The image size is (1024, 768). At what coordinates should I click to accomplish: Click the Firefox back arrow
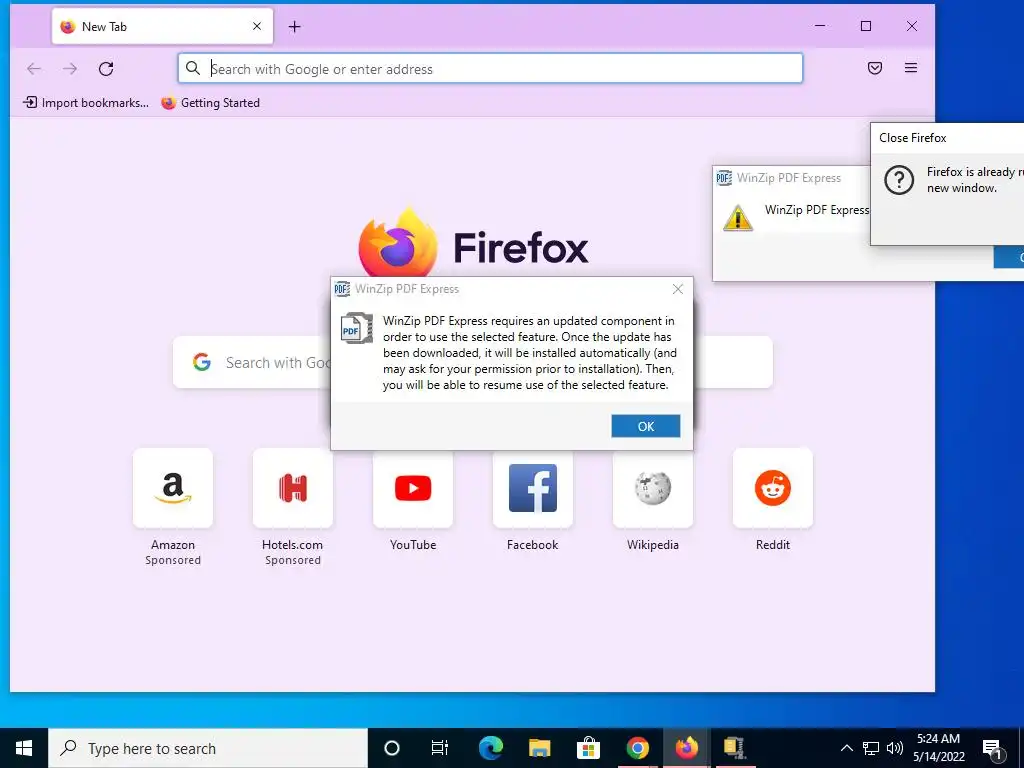(34, 69)
